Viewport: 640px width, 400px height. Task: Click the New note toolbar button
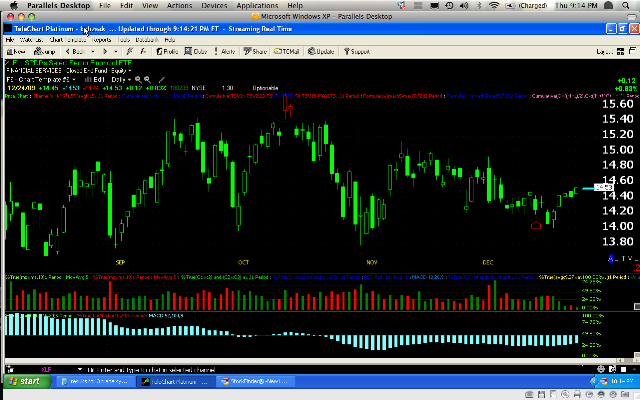tap(16, 51)
